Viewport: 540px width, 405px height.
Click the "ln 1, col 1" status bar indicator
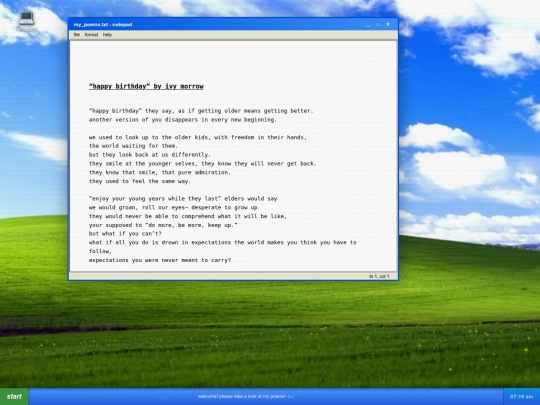(379, 276)
